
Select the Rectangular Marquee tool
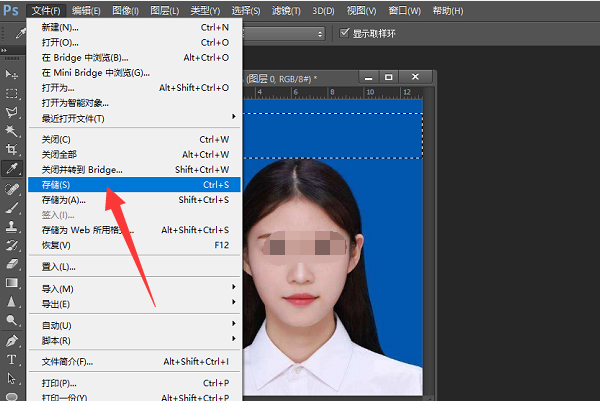tap(11, 93)
